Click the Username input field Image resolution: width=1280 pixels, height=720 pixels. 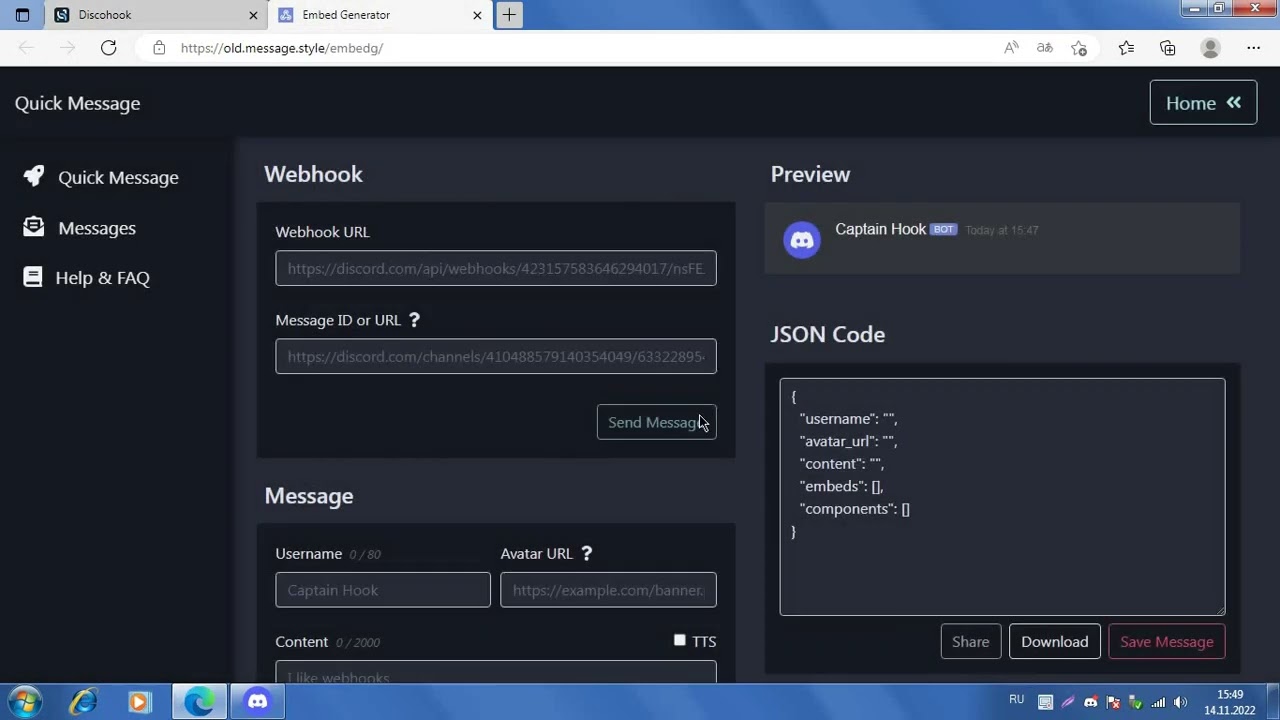click(x=383, y=590)
